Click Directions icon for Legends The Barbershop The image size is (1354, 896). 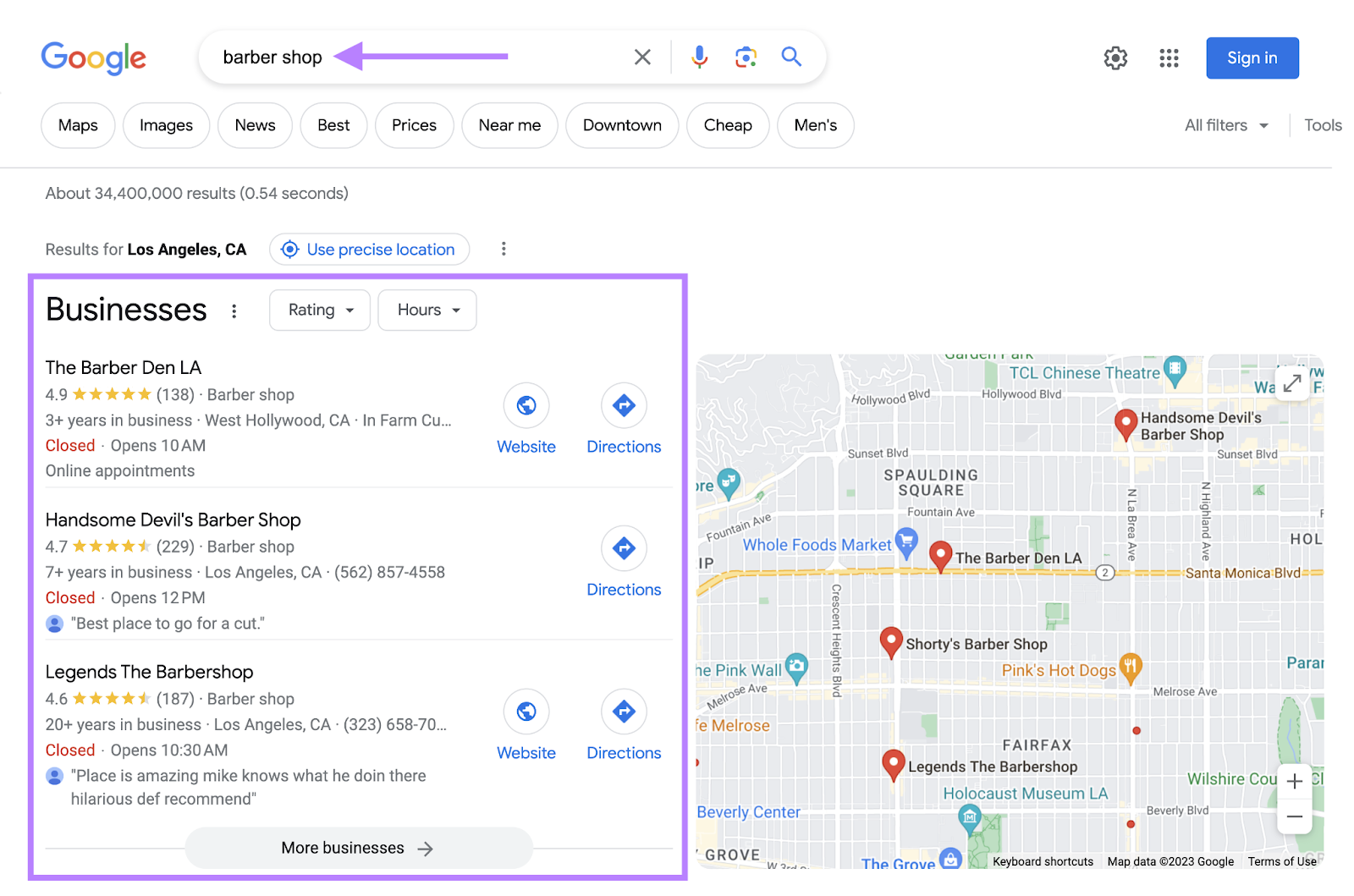click(624, 712)
